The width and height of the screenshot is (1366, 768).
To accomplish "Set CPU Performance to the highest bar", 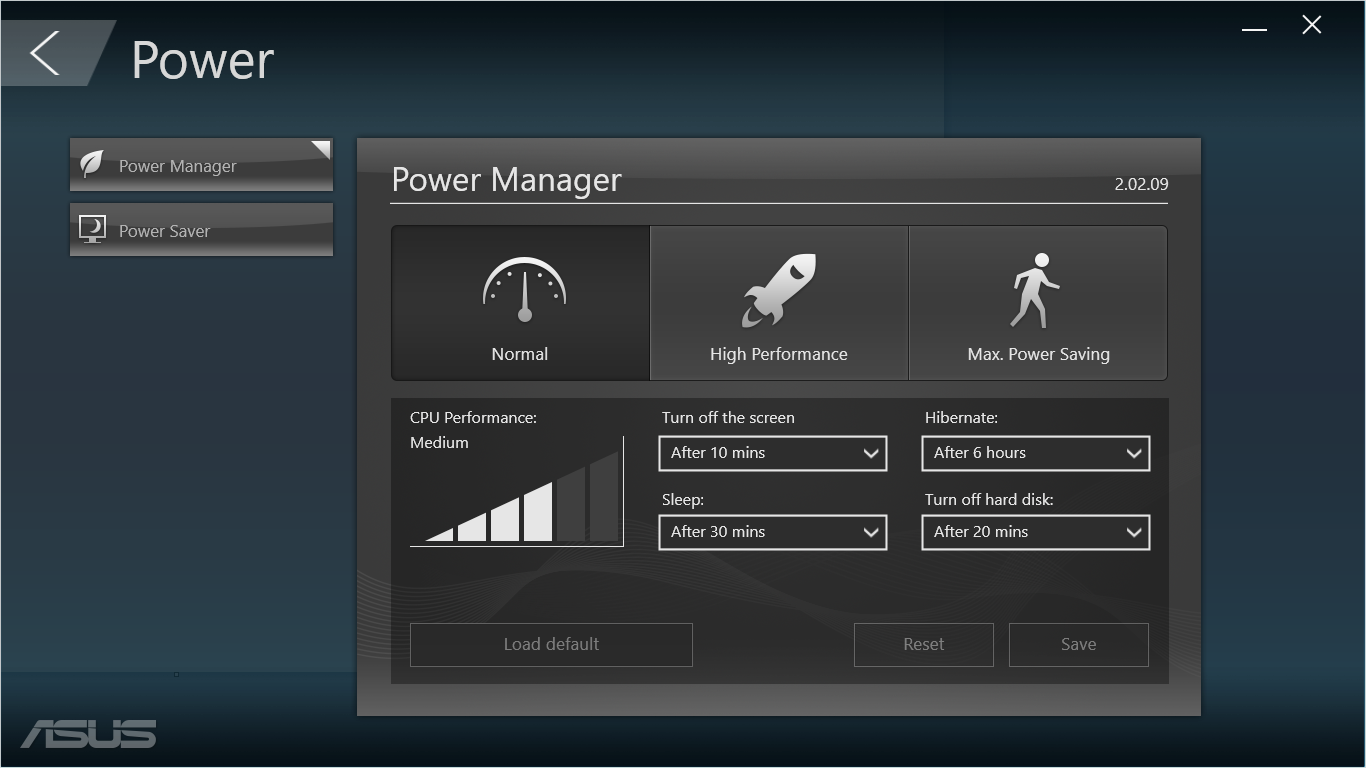I will tap(604, 497).
